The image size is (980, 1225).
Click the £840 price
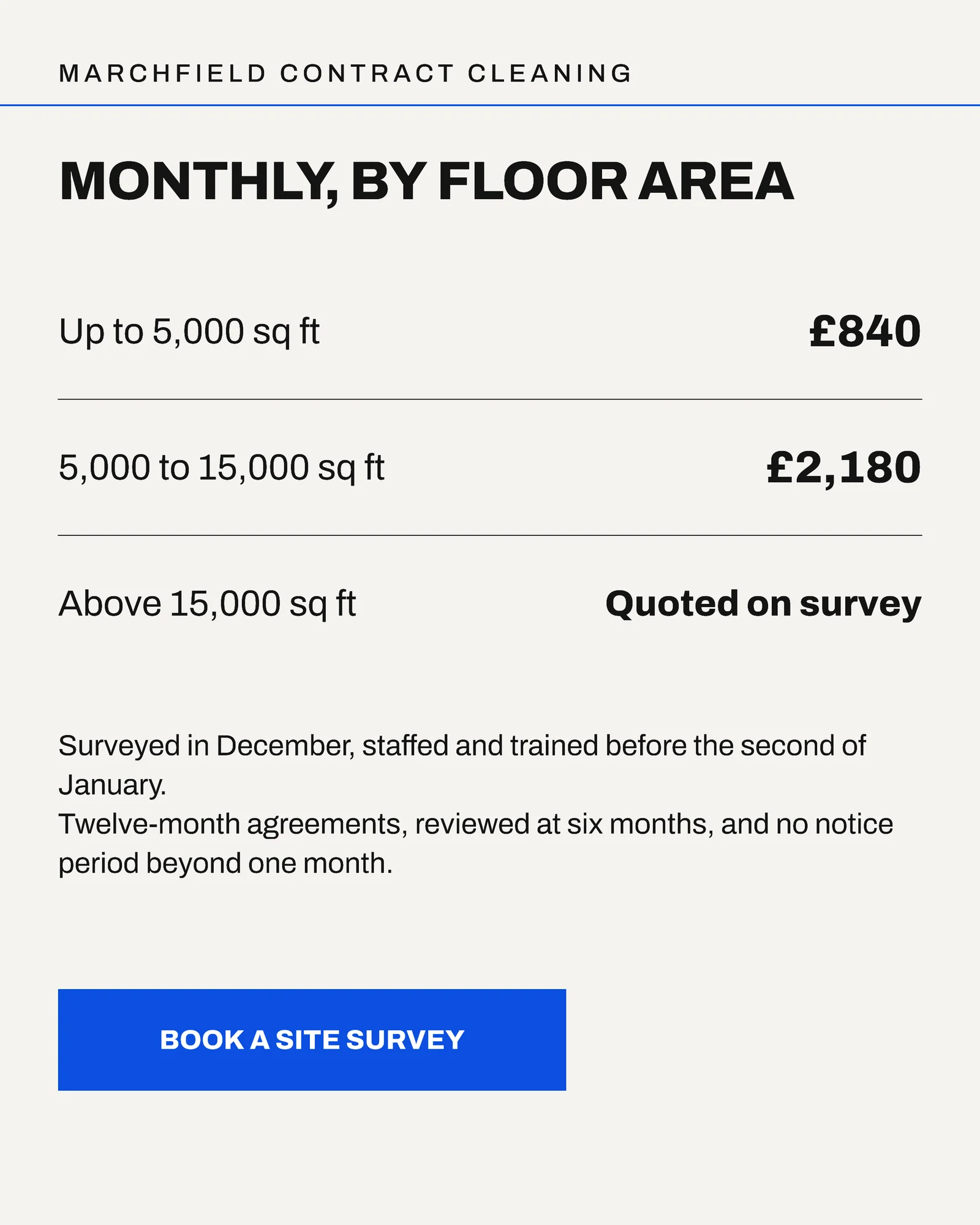pyautogui.click(x=865, y=331)
